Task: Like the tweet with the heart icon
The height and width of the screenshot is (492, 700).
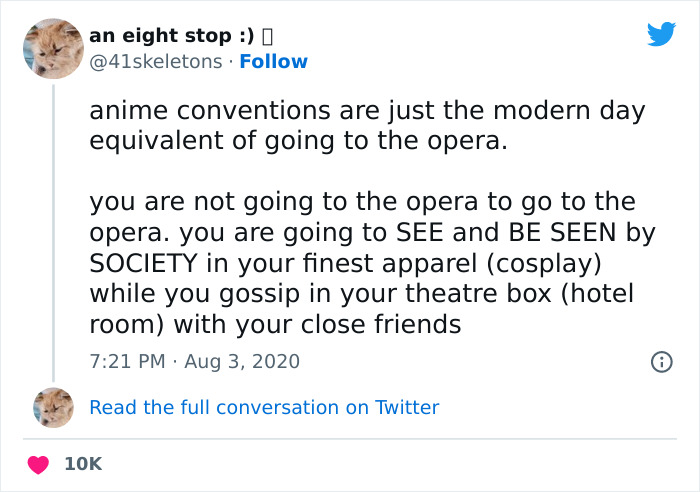Action: 40,464
